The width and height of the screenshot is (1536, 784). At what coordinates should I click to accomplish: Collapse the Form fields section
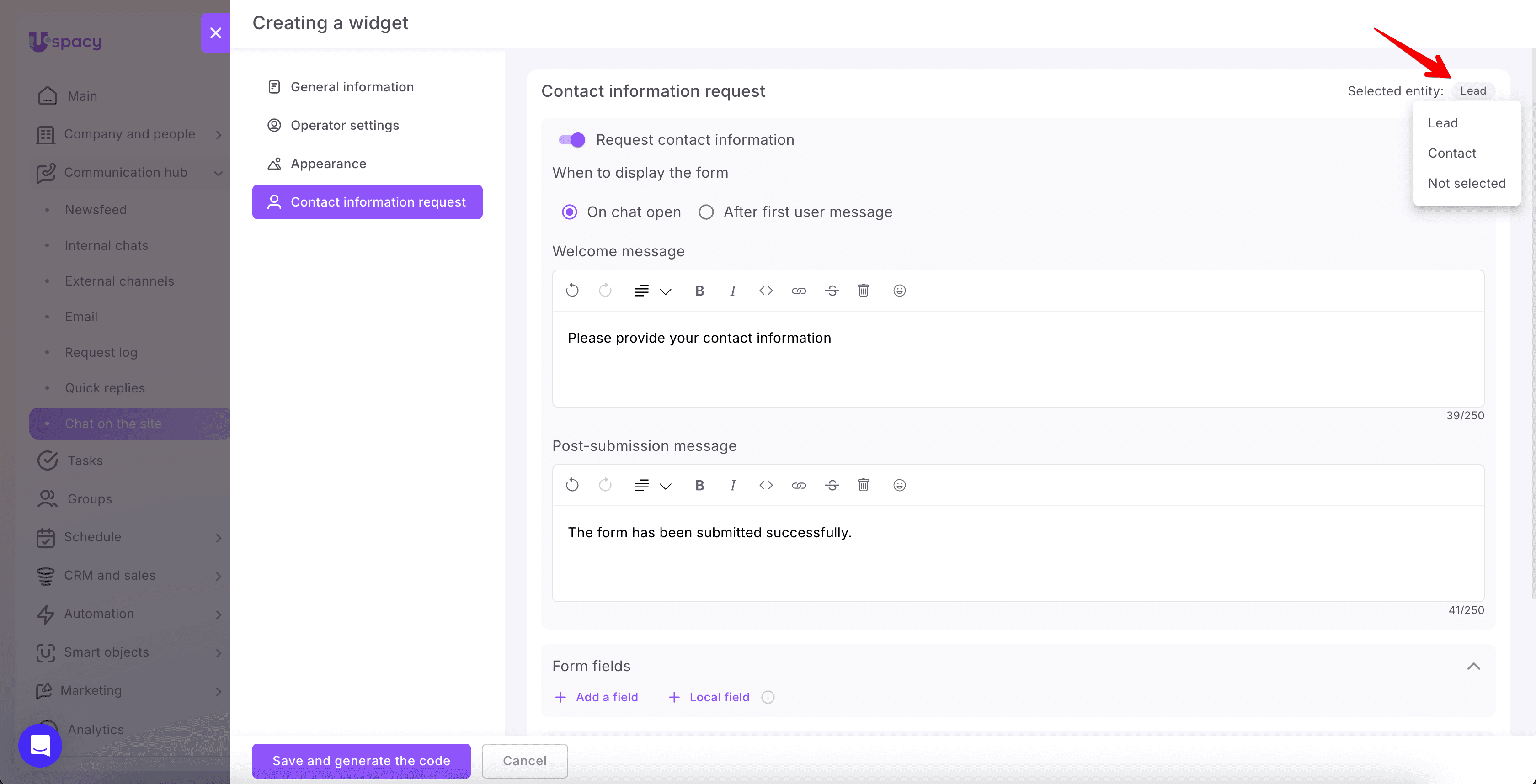[x=1473, y=666]
